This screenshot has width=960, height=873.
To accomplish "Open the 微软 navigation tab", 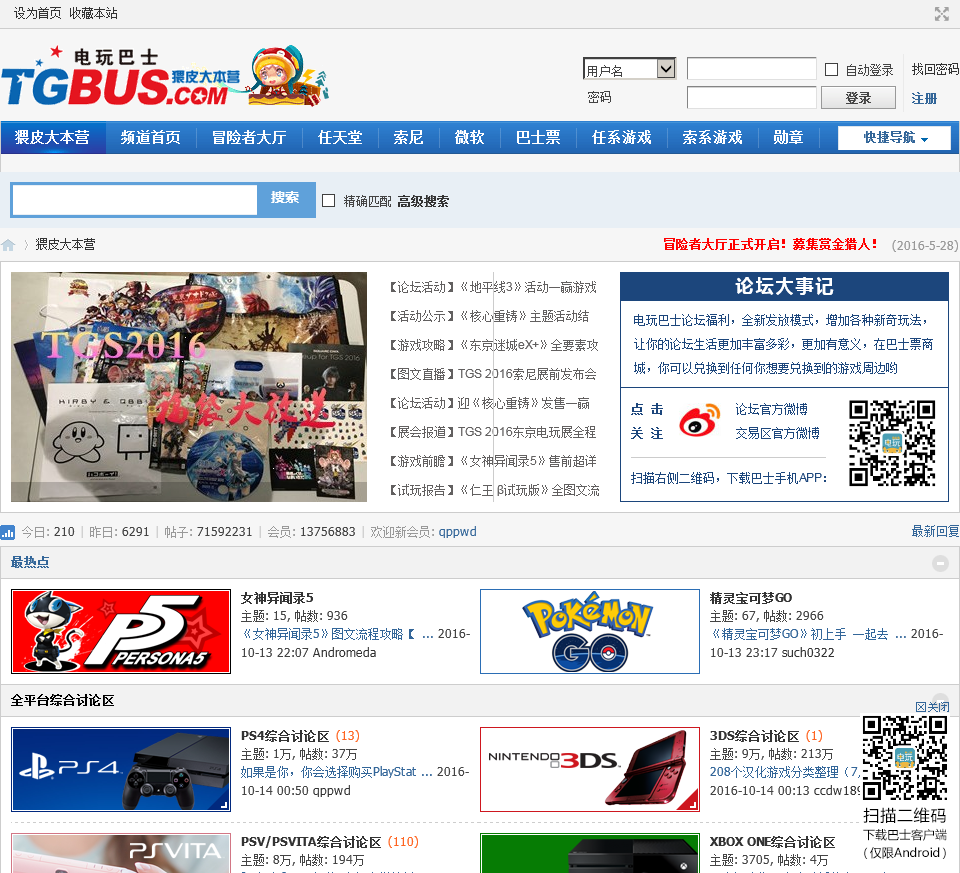I will tap(470, 138).
